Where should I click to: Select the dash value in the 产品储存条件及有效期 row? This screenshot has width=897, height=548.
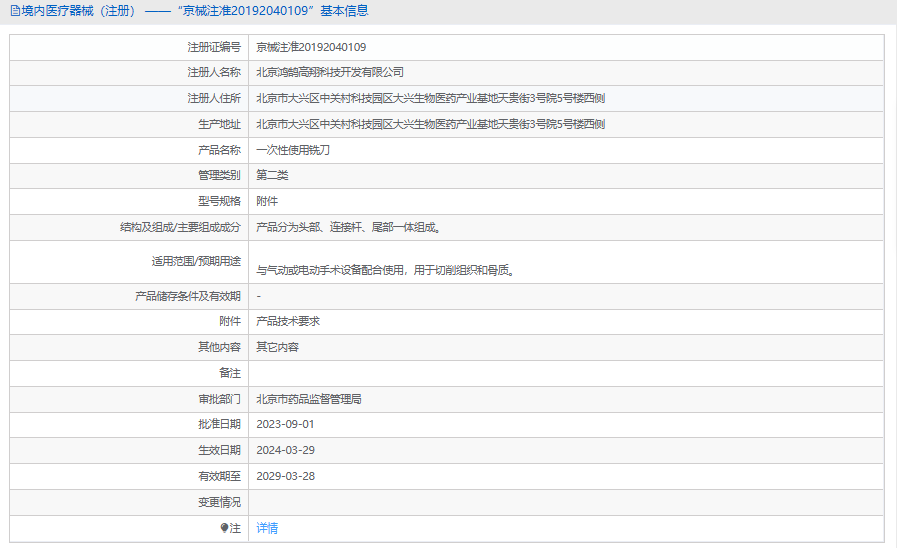coord(259,296)
